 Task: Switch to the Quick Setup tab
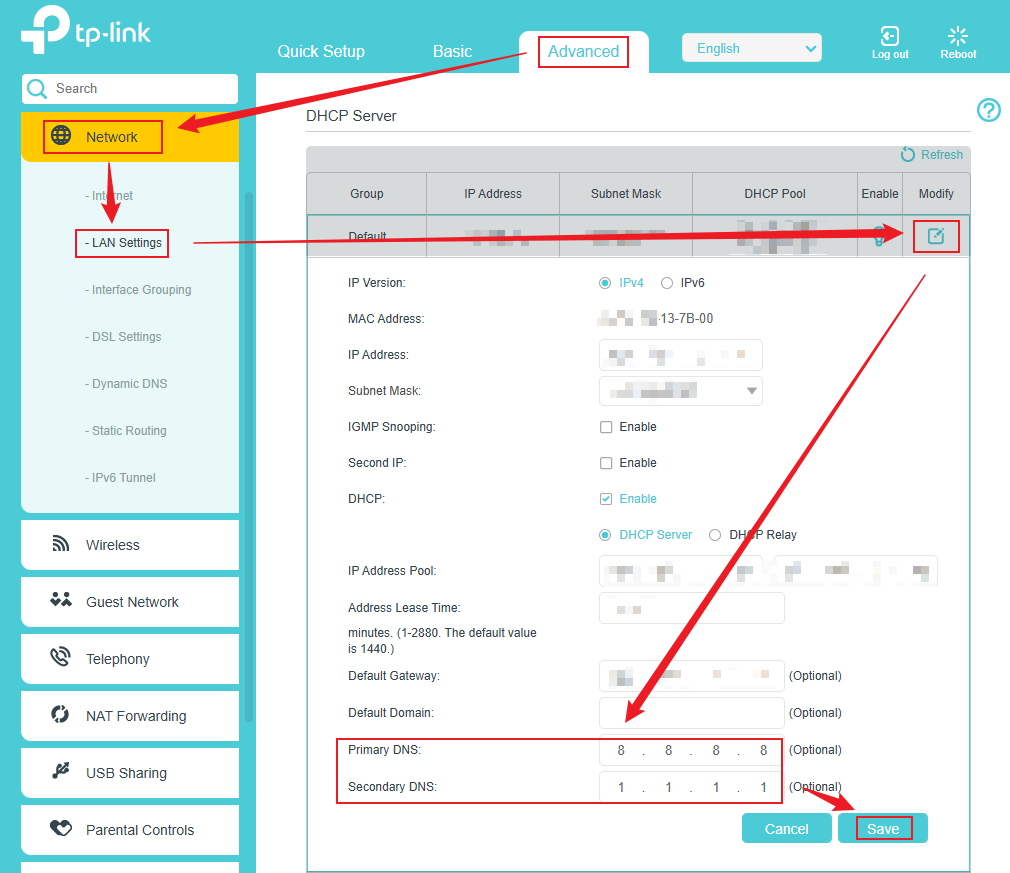321,51
